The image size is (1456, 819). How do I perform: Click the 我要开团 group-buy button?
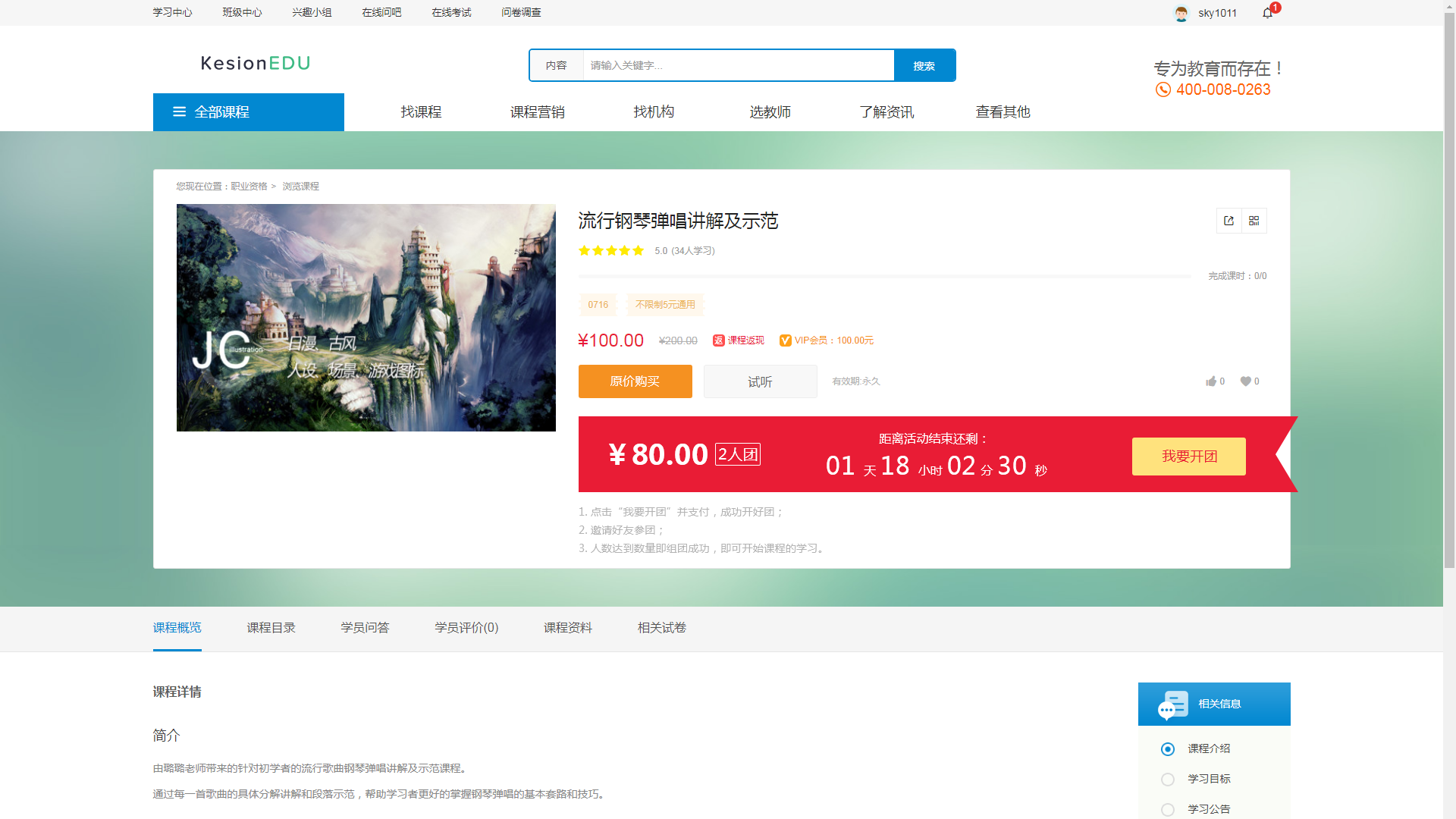point(1188,457)
